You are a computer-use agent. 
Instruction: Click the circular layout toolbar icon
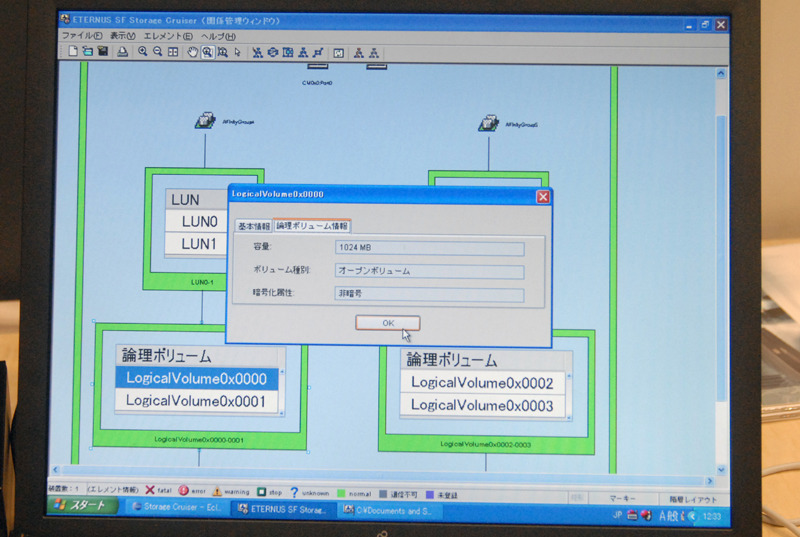tap(272, 53)
